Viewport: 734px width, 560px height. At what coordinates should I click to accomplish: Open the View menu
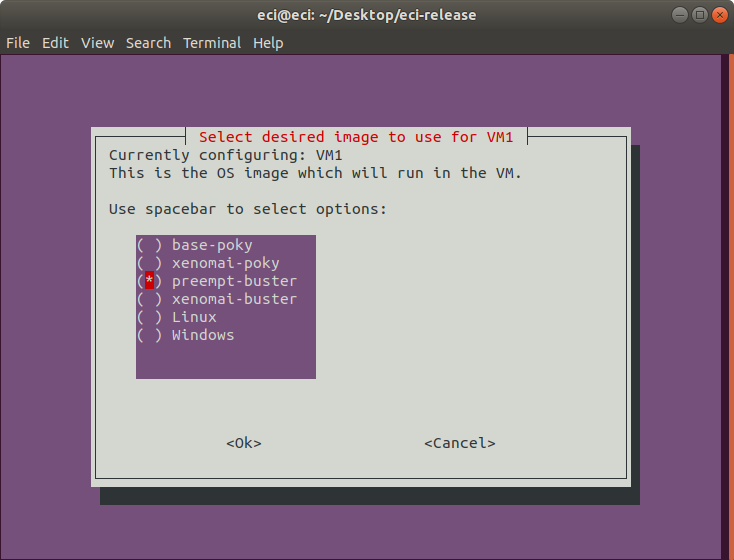pos(97,43)
